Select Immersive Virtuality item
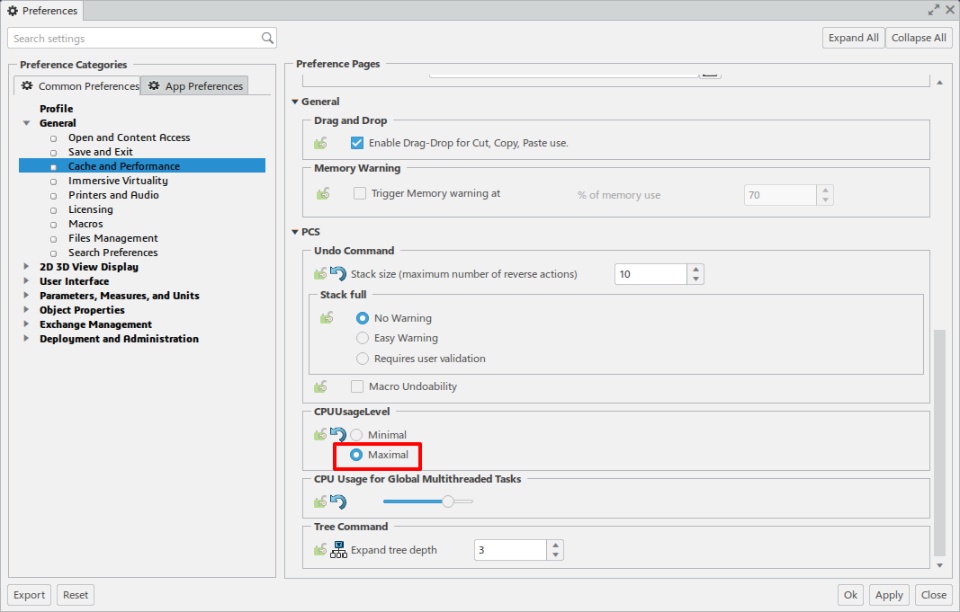Viewport: 960px width, 612px height. click(118, 181)
